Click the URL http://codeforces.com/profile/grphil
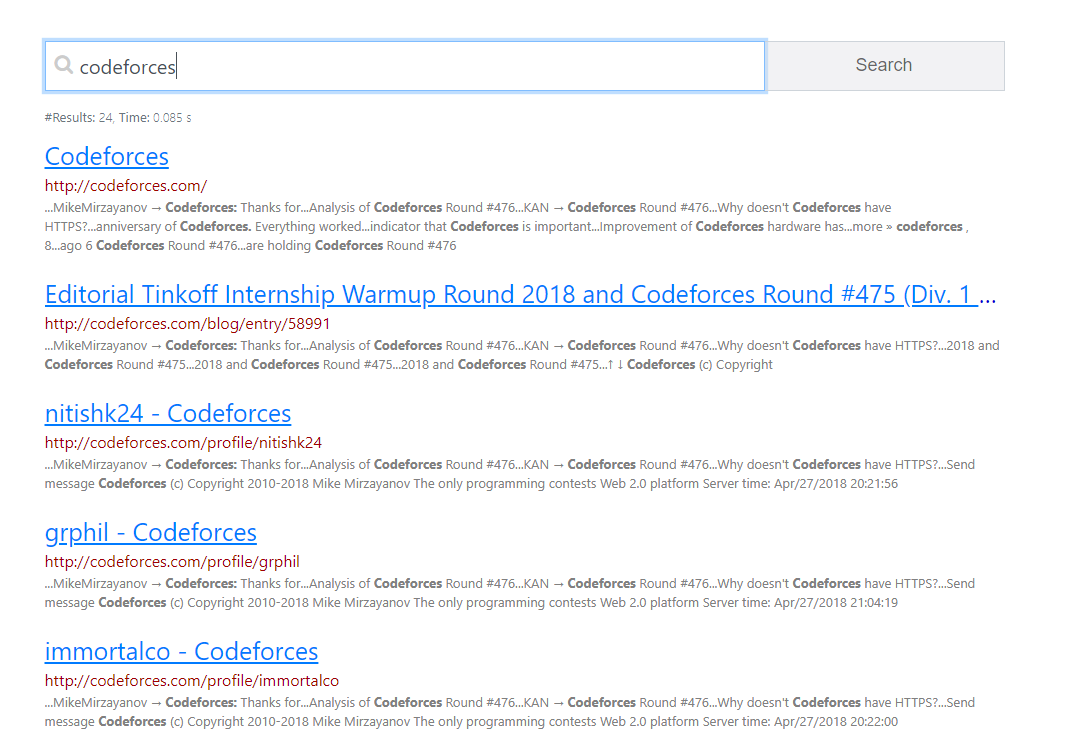The height and width of the screenshot is (748, 1066). [172, 562]
